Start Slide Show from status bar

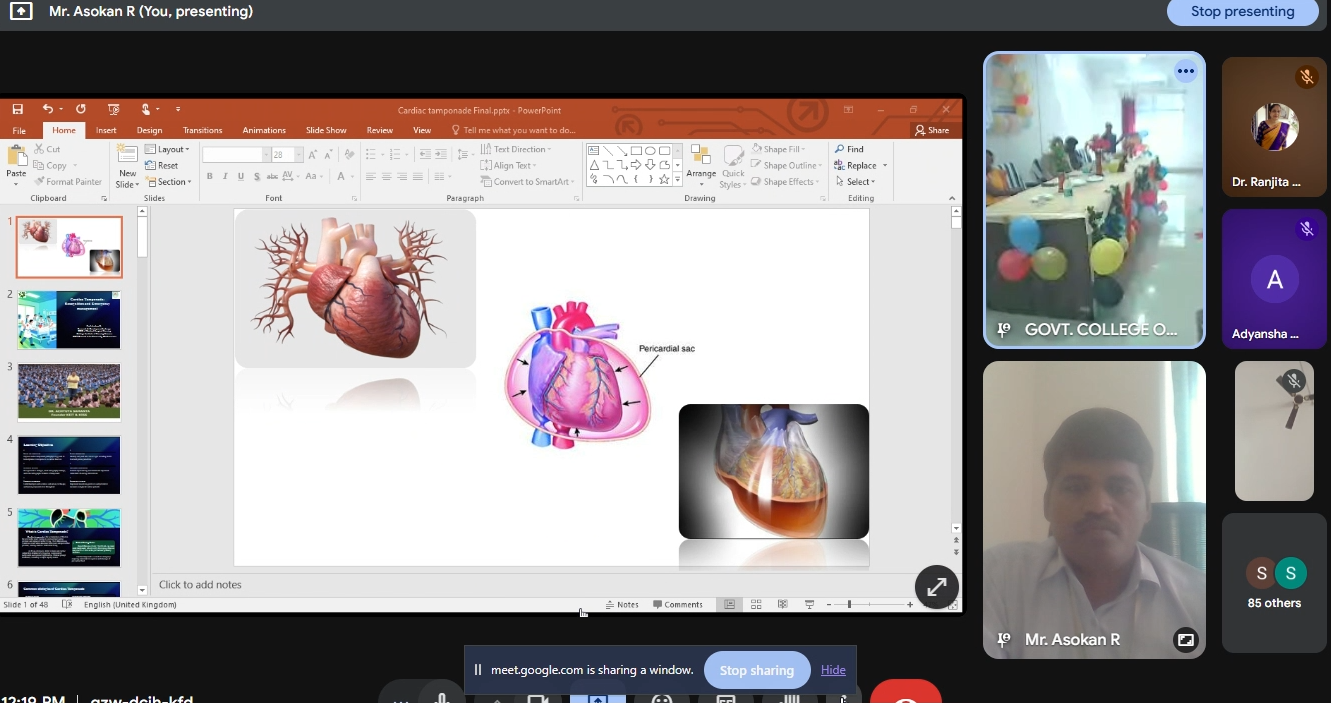[x=809, y=605]
